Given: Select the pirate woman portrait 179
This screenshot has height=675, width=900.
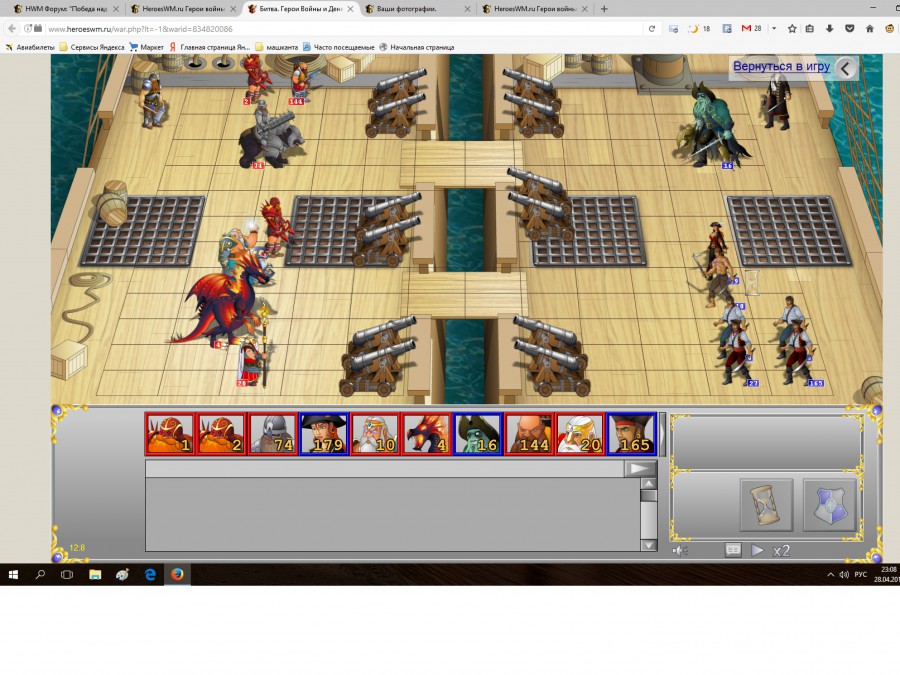Looking at the screenshot, I should [324, 434].
